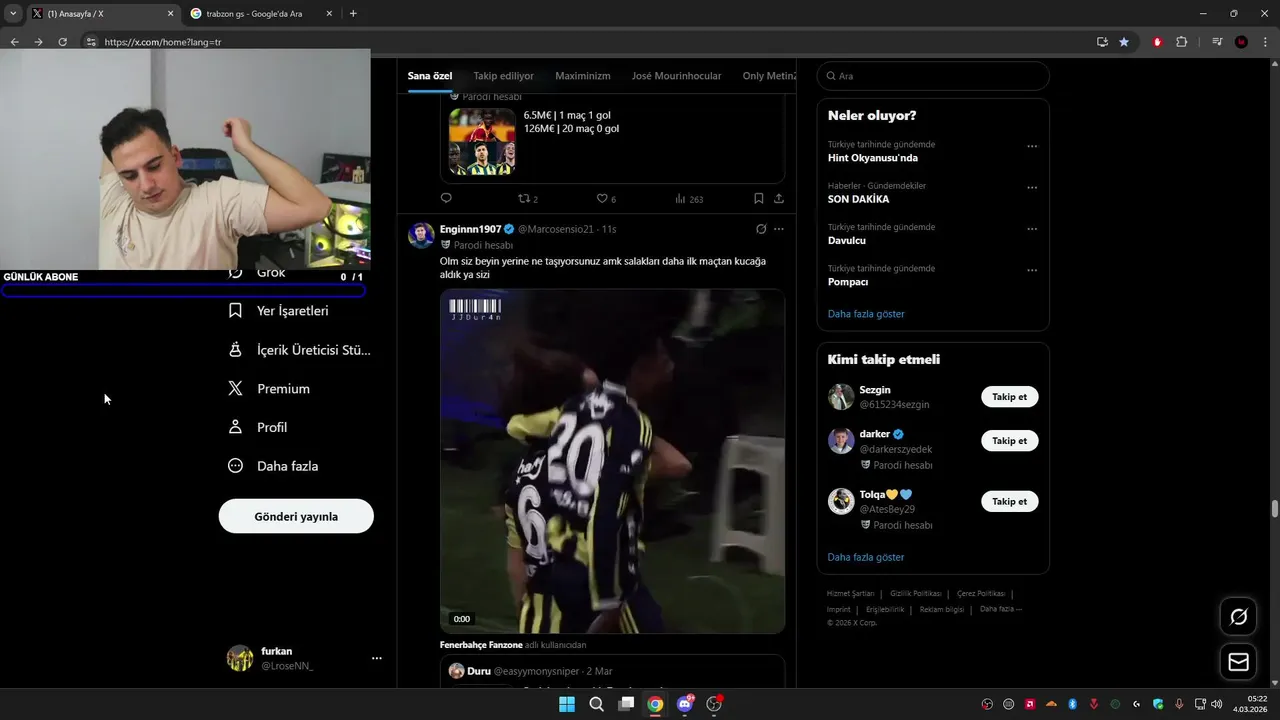1280x720 pixels.
Task: Click bookmark star in address bar
Action: point(1124,42)
